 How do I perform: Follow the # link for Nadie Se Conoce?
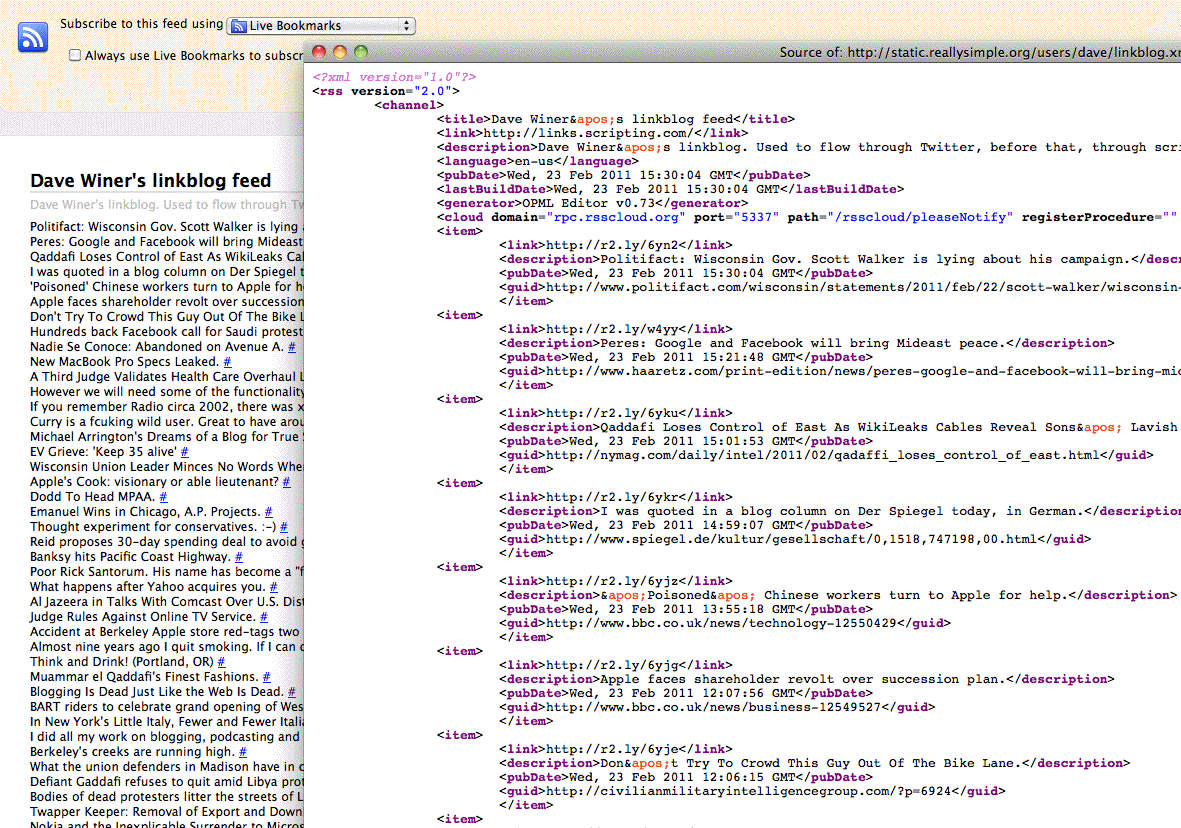coord(292,347)
